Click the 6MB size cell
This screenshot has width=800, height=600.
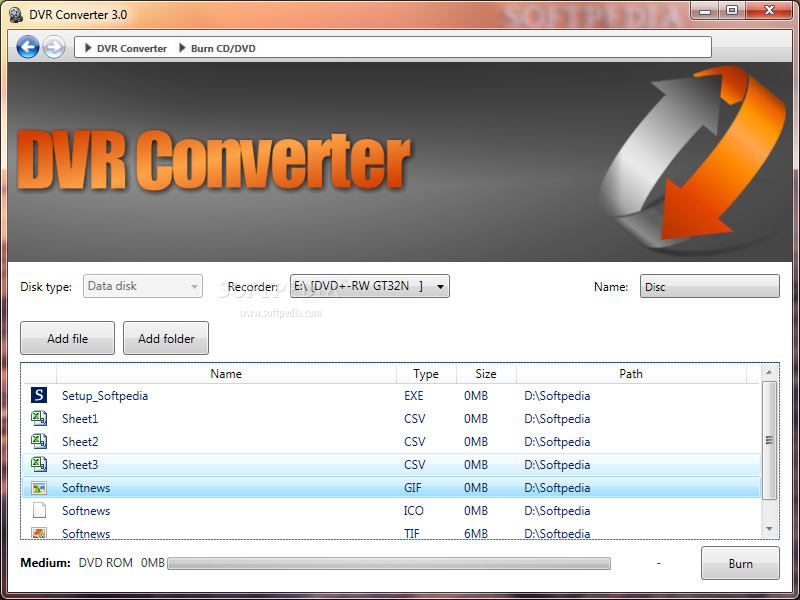click(x=476, y=533)
